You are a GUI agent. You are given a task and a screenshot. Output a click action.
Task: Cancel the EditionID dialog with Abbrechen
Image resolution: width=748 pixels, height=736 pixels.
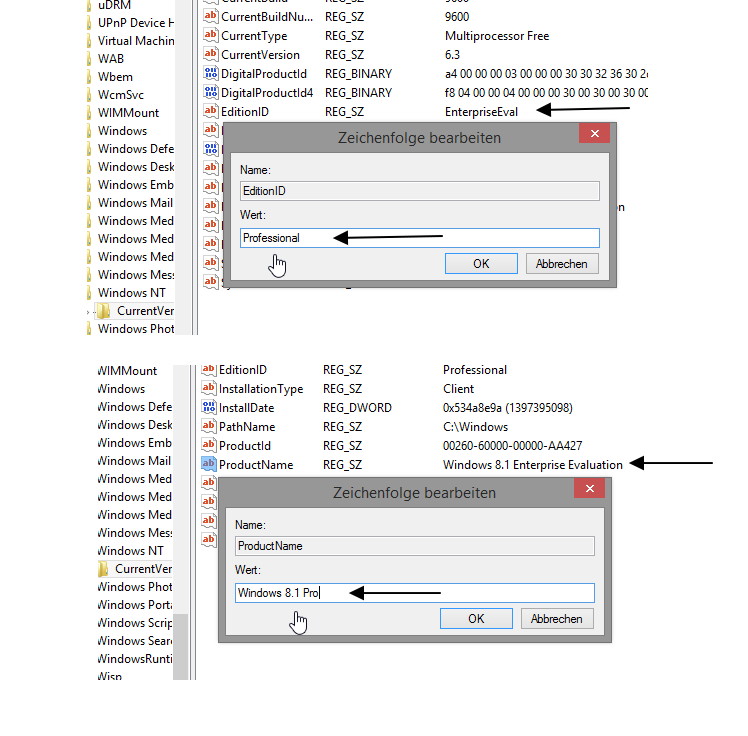[x=561, y=264]
